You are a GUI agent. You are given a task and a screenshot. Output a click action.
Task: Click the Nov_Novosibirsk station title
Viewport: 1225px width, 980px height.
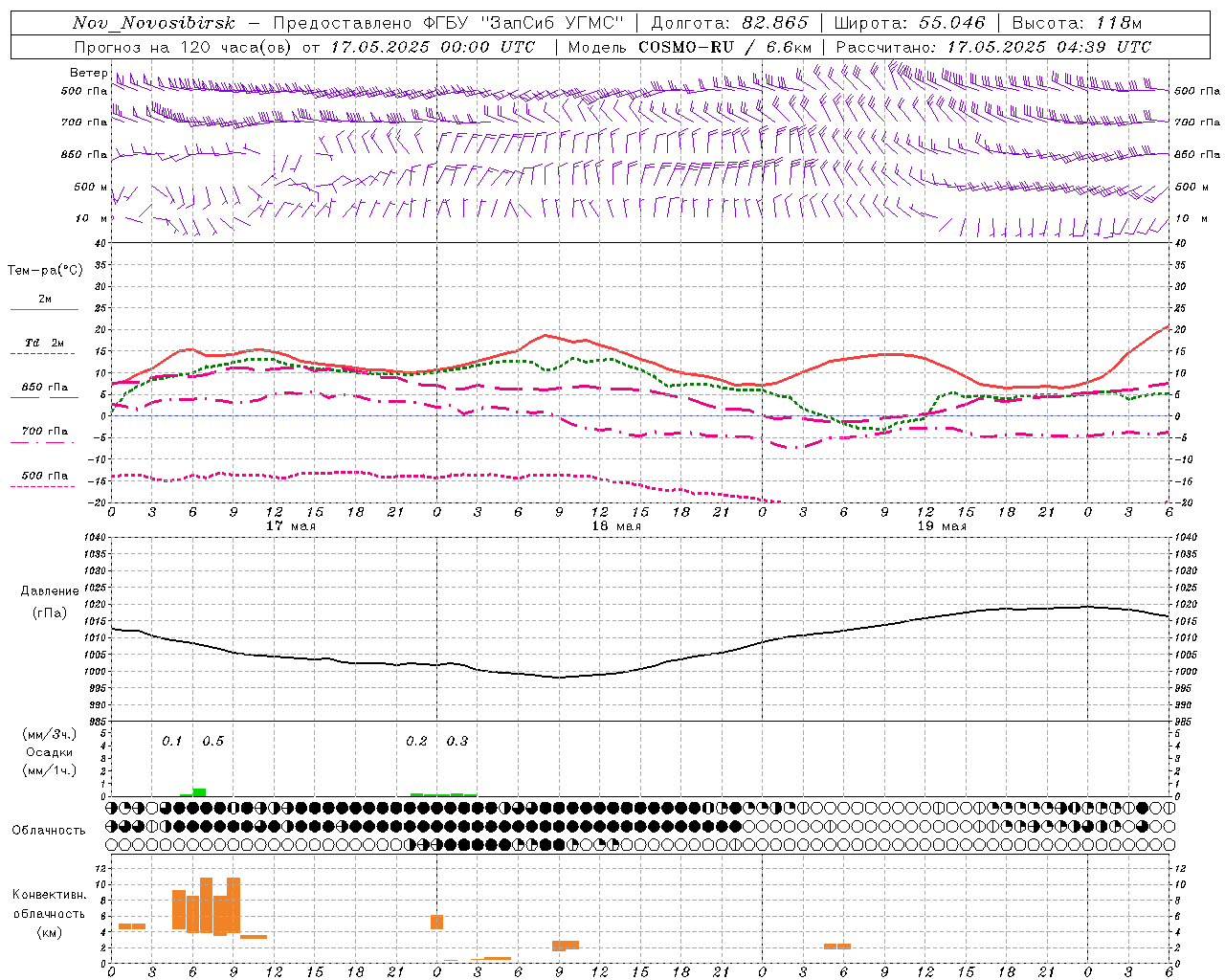(154, 23)
